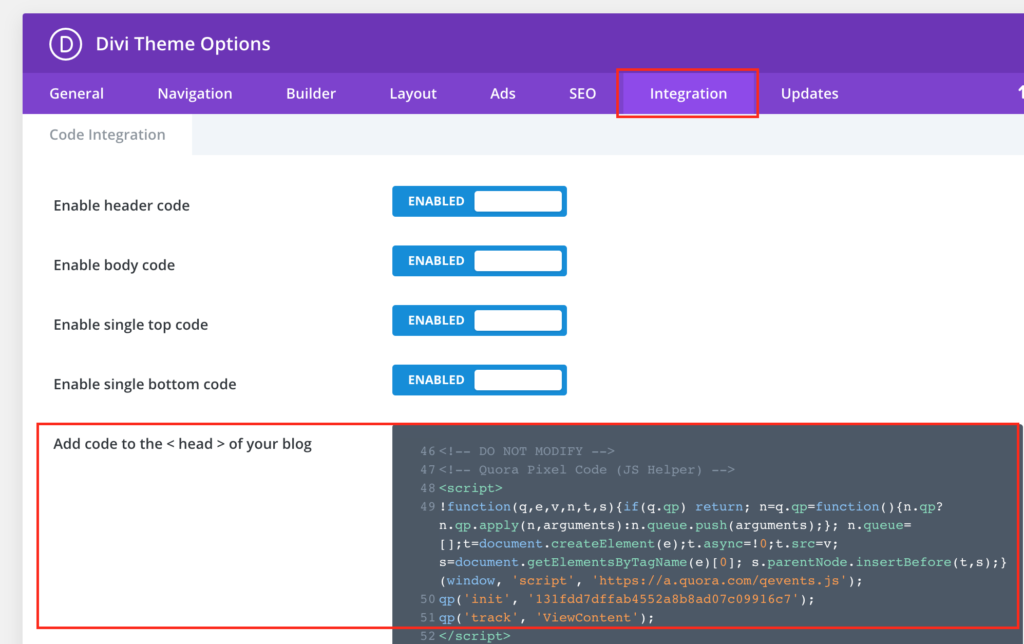The height and width of the screenshot is (644, 1024).
Task: Open the Code Integration sub-tab
Action: click(x=107, y=135)
